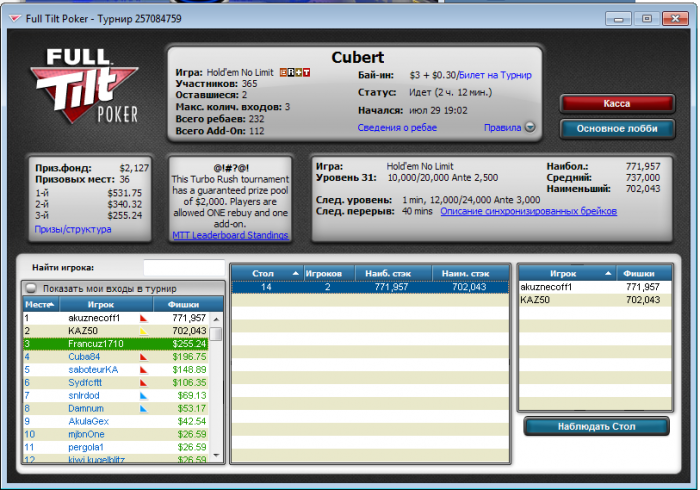Click the Full Tilt Poker title bar icon
Image resolution: width=700 pixels, height=490 pixels.
coord(15,19)
